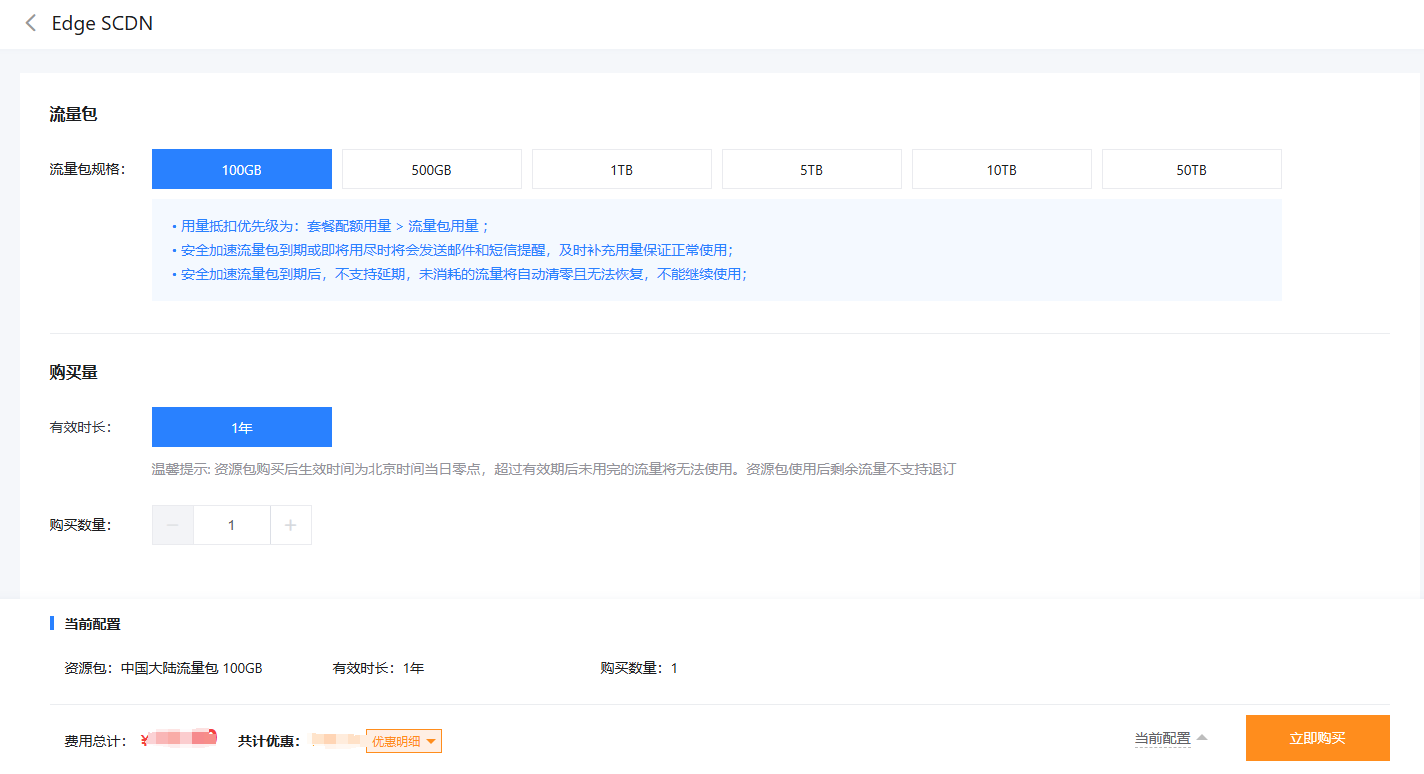Select the 5TB traffic package size
This screenshot has height=774, width=1424.
tap(811, 170)
